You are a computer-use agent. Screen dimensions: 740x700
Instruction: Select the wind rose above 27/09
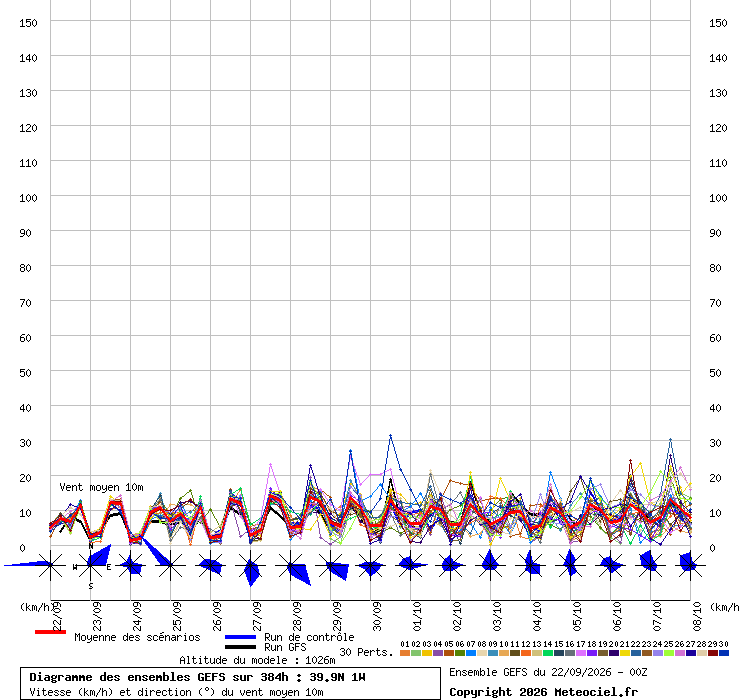pos(251,565)
